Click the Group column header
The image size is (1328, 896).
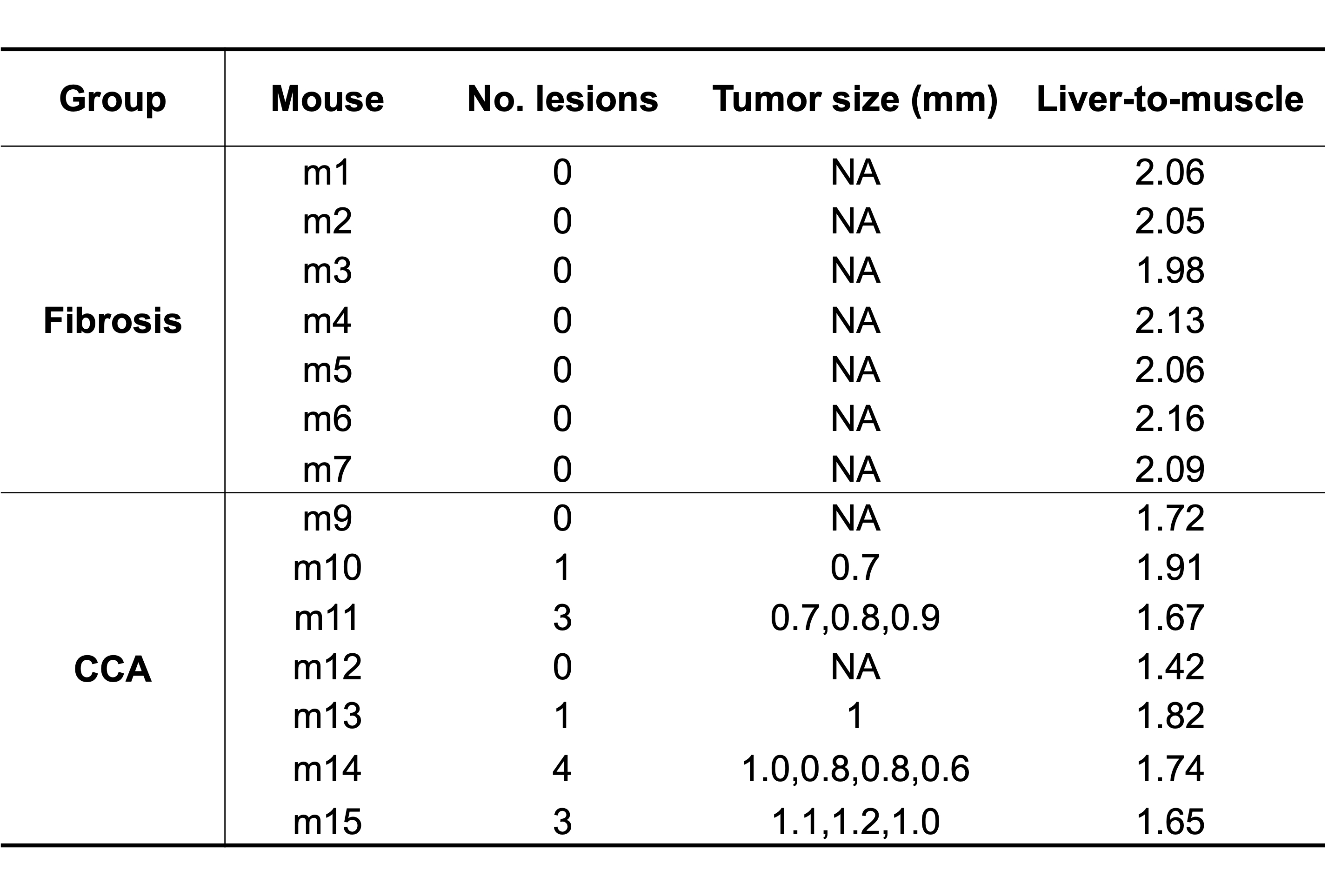[113, 99]
